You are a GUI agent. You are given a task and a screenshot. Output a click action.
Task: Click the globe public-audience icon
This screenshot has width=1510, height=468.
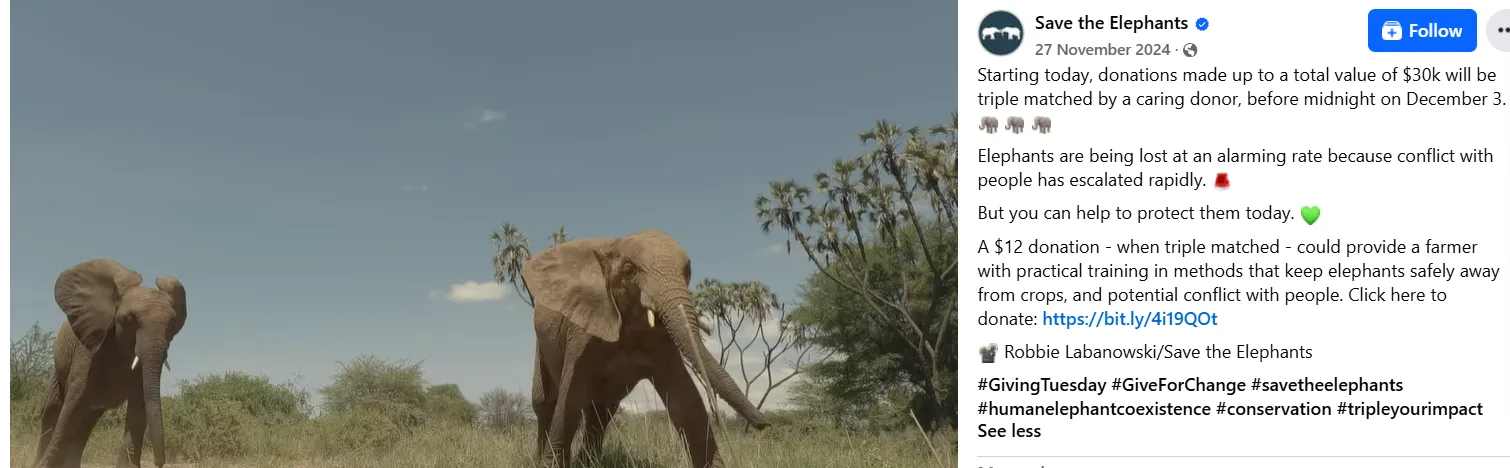pos(1190,50)
